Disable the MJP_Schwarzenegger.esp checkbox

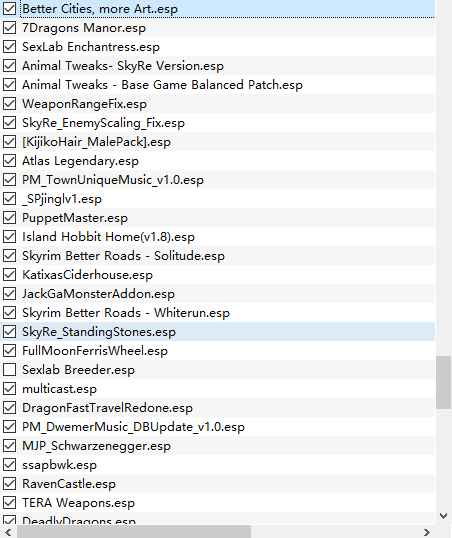click(9, 445)
